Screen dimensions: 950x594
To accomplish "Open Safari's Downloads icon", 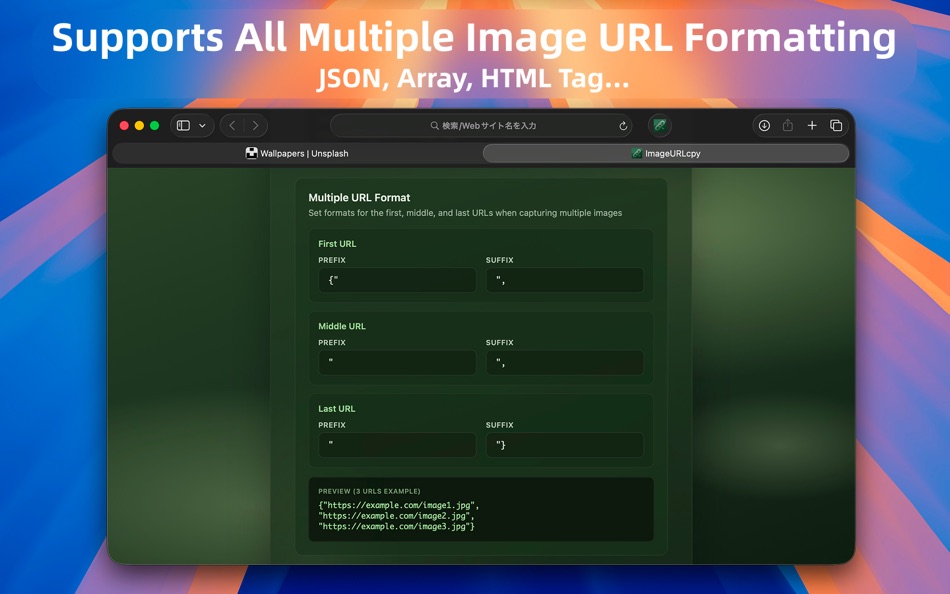I will coord(764,125).
